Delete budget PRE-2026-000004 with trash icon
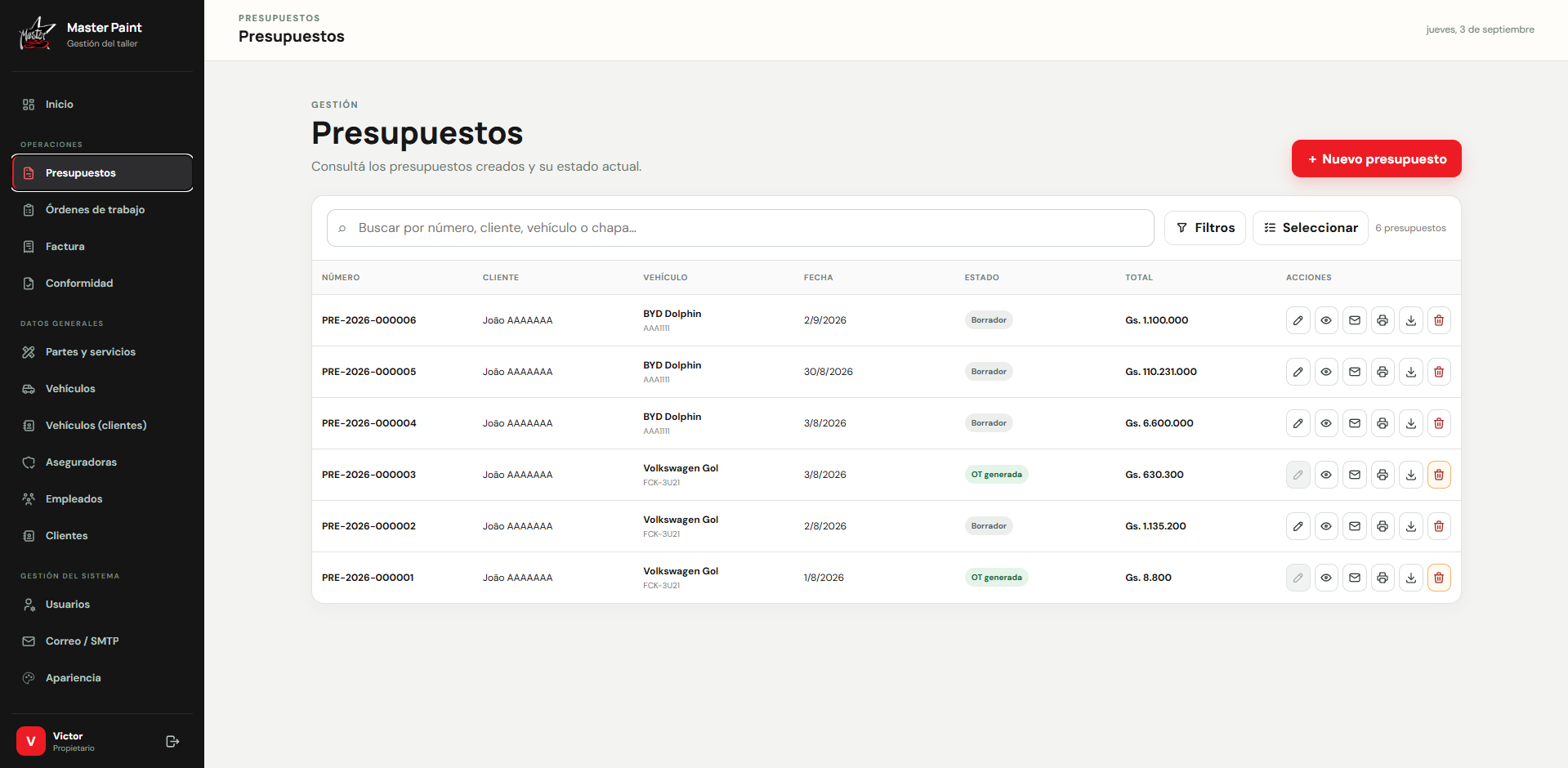 [1439, 423]
